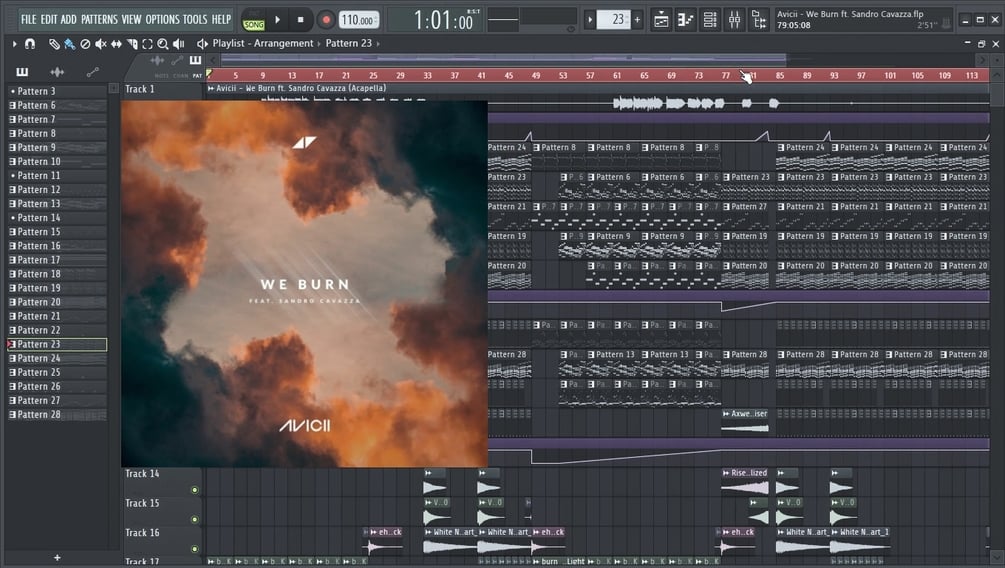The image size is (1005, 568).
Task: Click the small piano icon above PAT
Action: 195,60
